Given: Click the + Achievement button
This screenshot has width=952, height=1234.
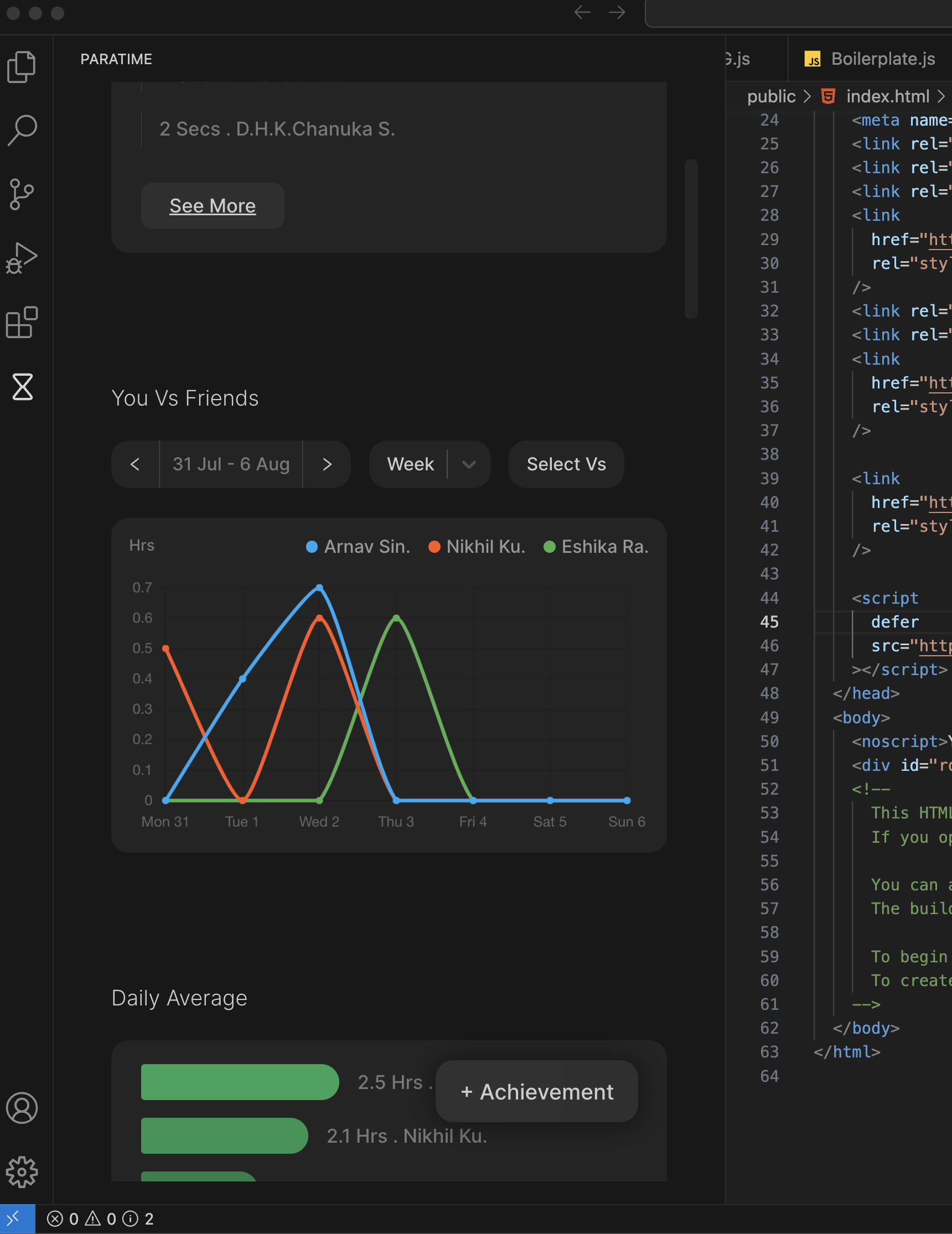Looking at the screenshot, I should [537, 1092].
